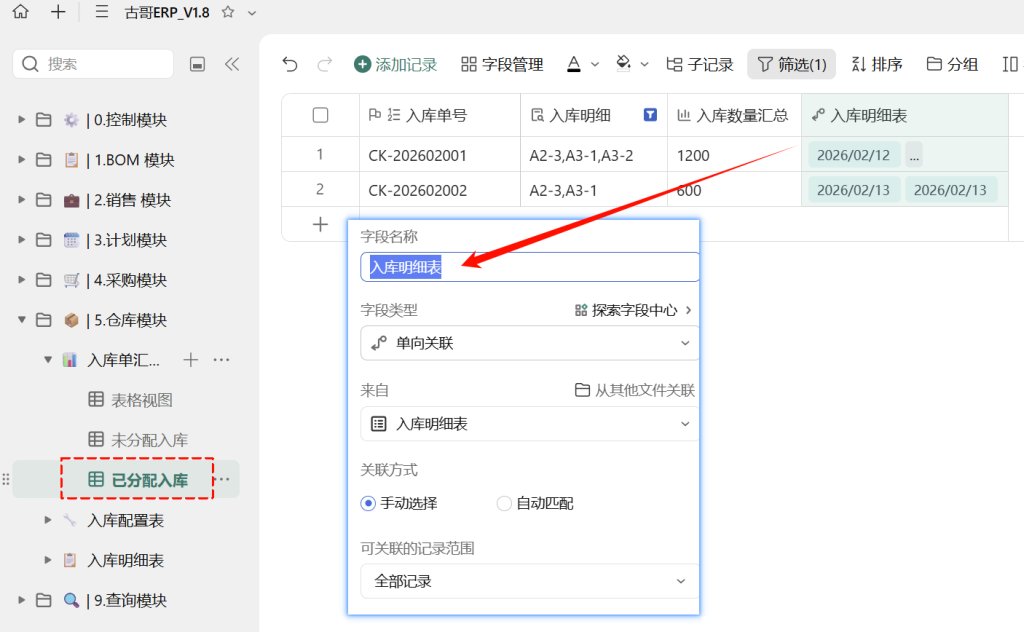Click 2026/02/12 linked record tag
Screen dimensions: 1024x632
pos(854,155)
